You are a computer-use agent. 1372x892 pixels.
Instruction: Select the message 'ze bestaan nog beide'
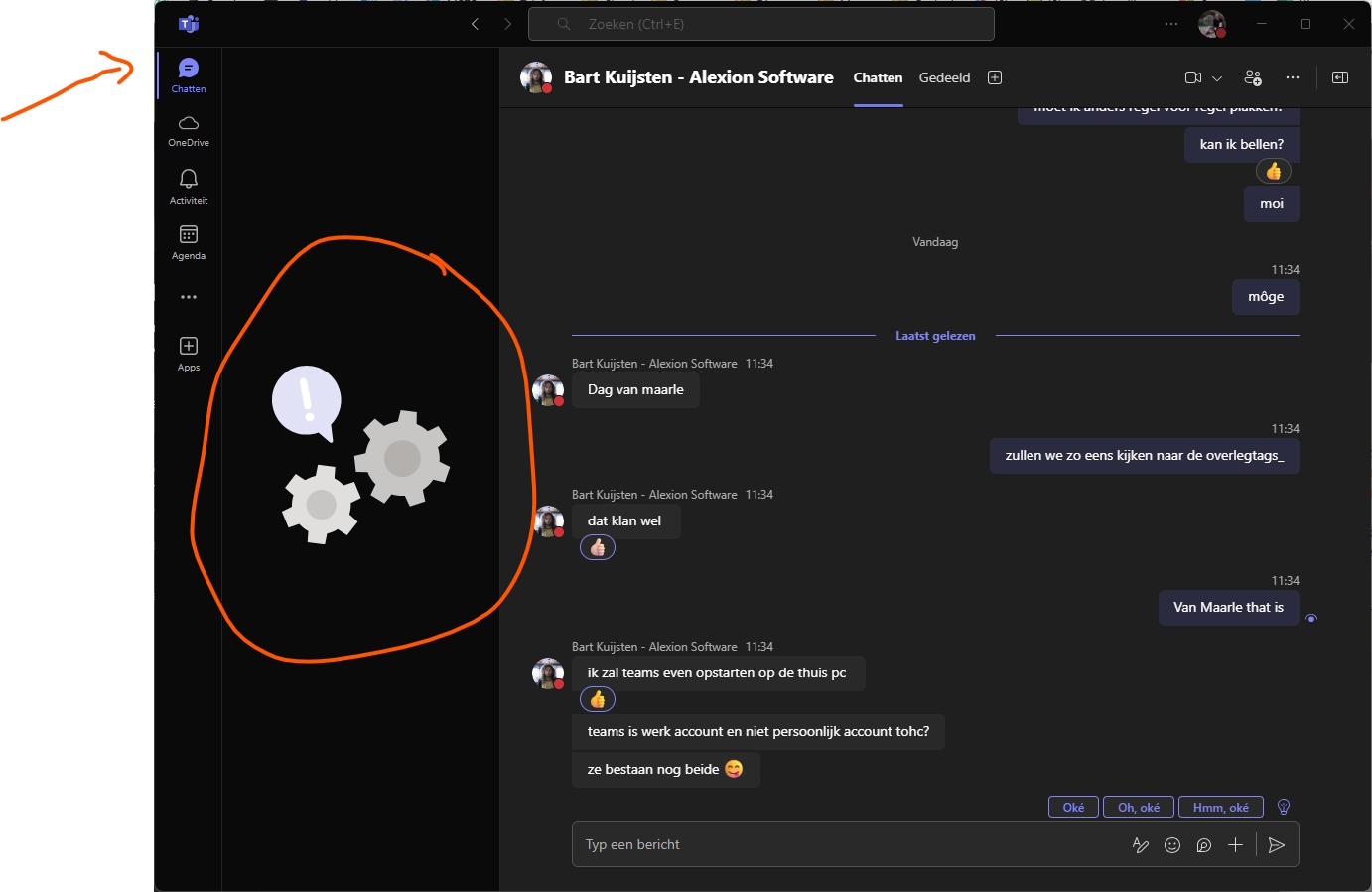pyautogui.click(x=665, y=770)
